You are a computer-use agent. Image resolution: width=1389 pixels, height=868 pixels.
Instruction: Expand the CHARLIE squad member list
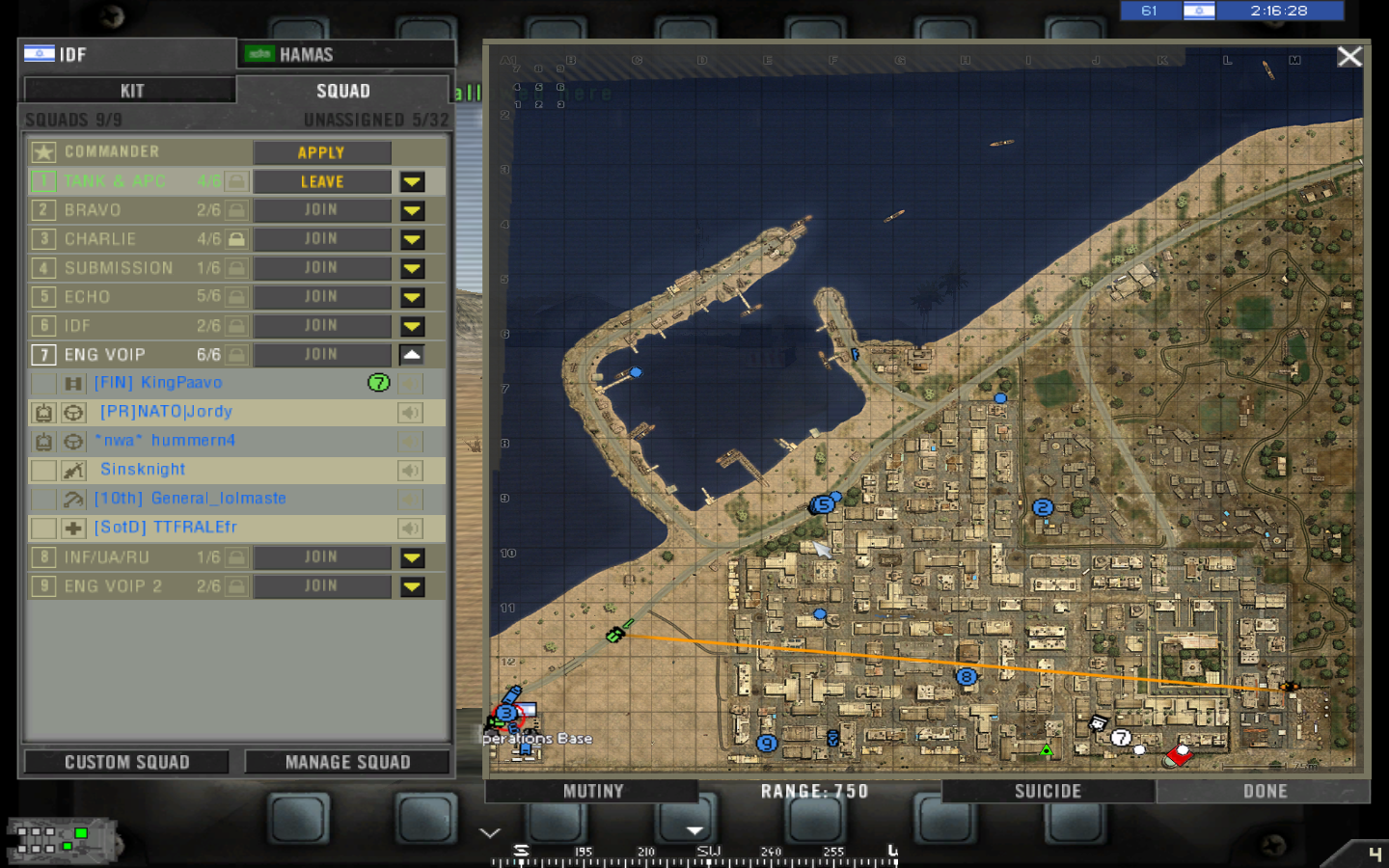(x=413, y=239)
